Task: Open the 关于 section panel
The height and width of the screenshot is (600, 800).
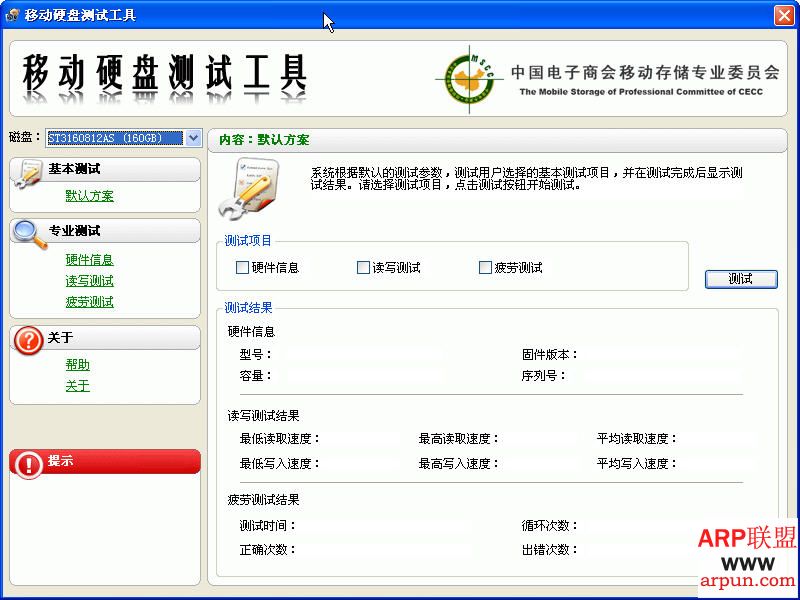Action: click(60, 339)
